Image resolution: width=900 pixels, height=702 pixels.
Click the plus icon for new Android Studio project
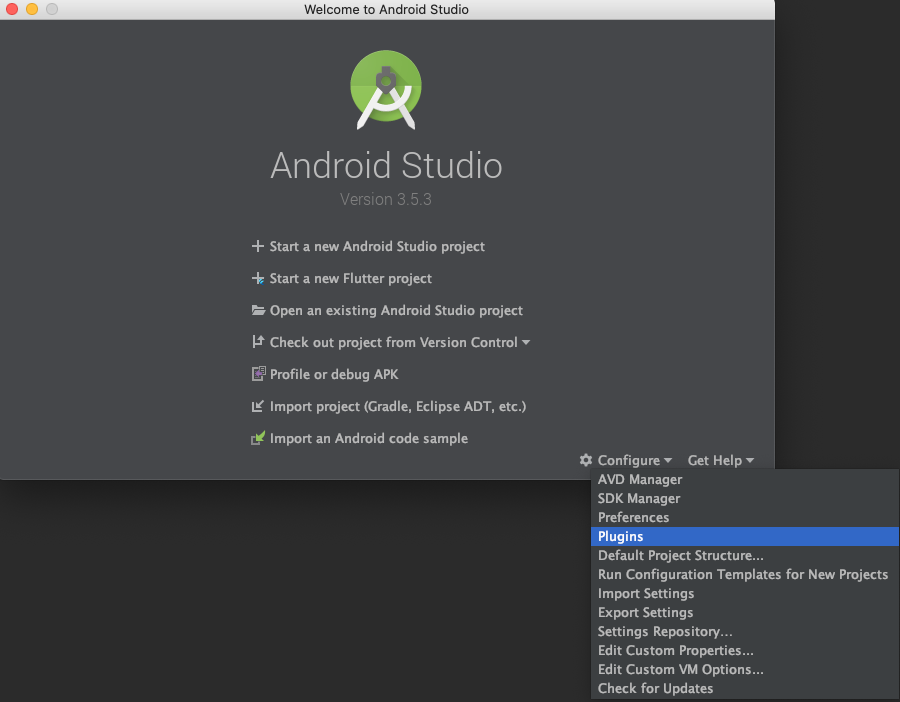click(x=258, y=246)
